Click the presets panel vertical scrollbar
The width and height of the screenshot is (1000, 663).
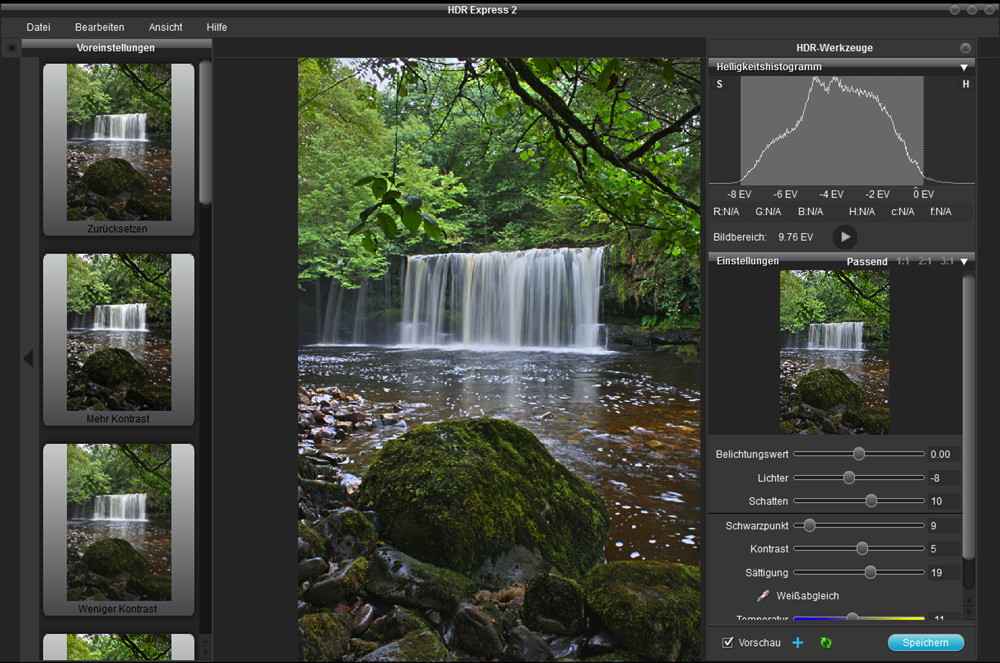point(205,133)
